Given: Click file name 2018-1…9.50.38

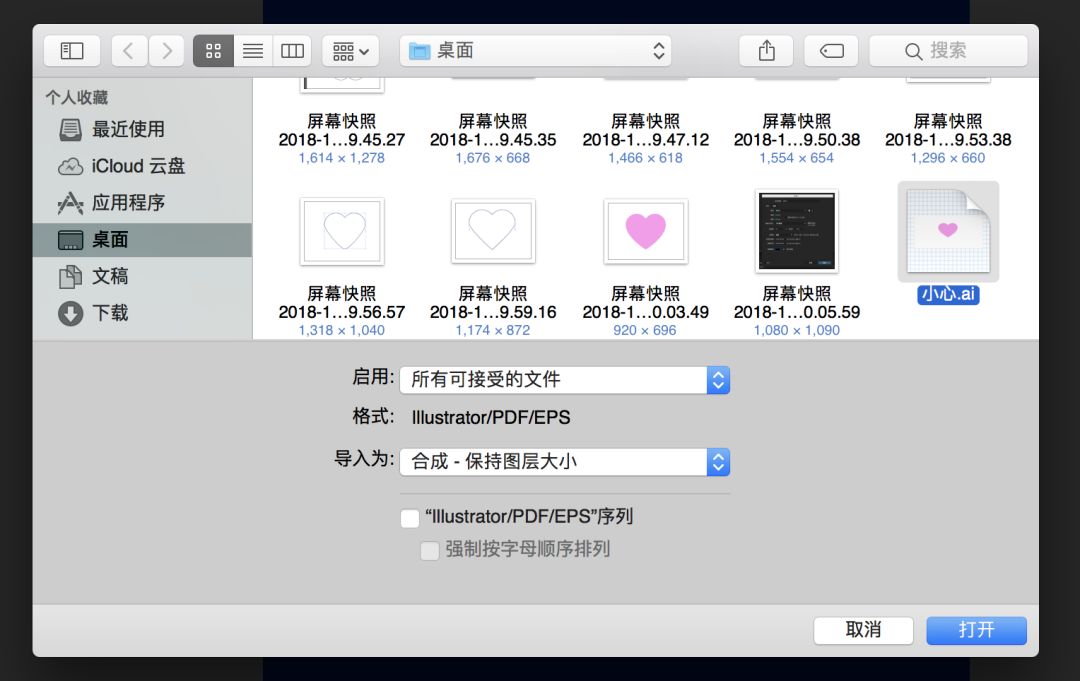Looking at the screenshot, I should [x=797, y=140].
